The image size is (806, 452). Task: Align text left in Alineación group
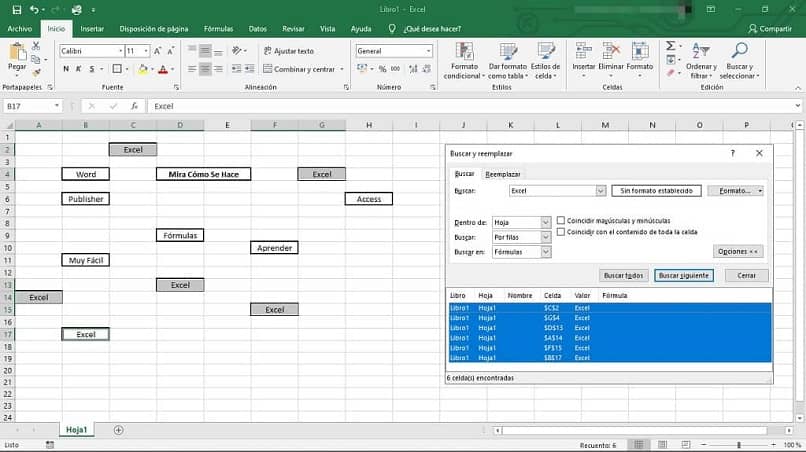click(192, 69)
